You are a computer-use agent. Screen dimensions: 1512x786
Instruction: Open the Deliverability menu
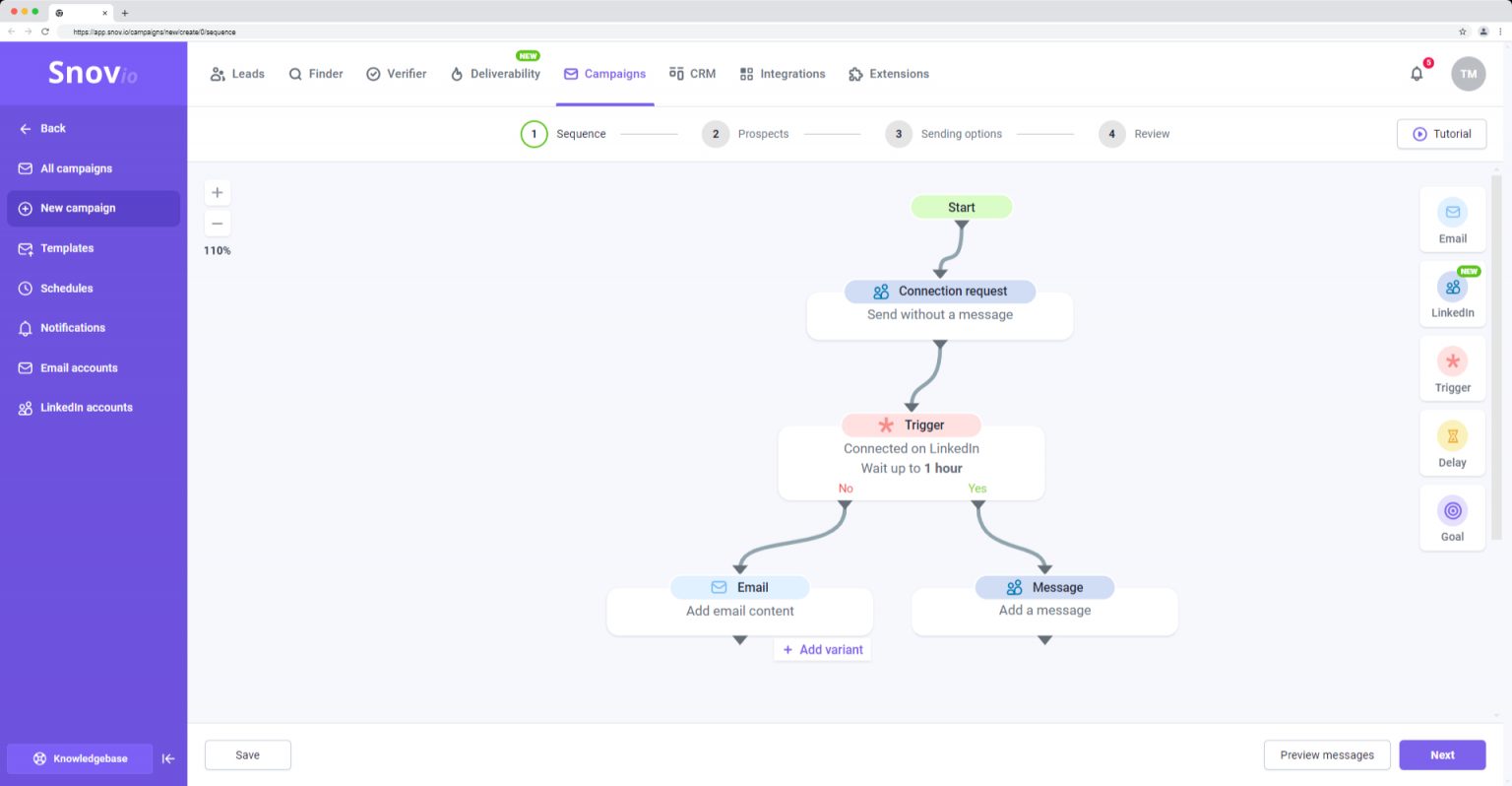pos(495,74)
